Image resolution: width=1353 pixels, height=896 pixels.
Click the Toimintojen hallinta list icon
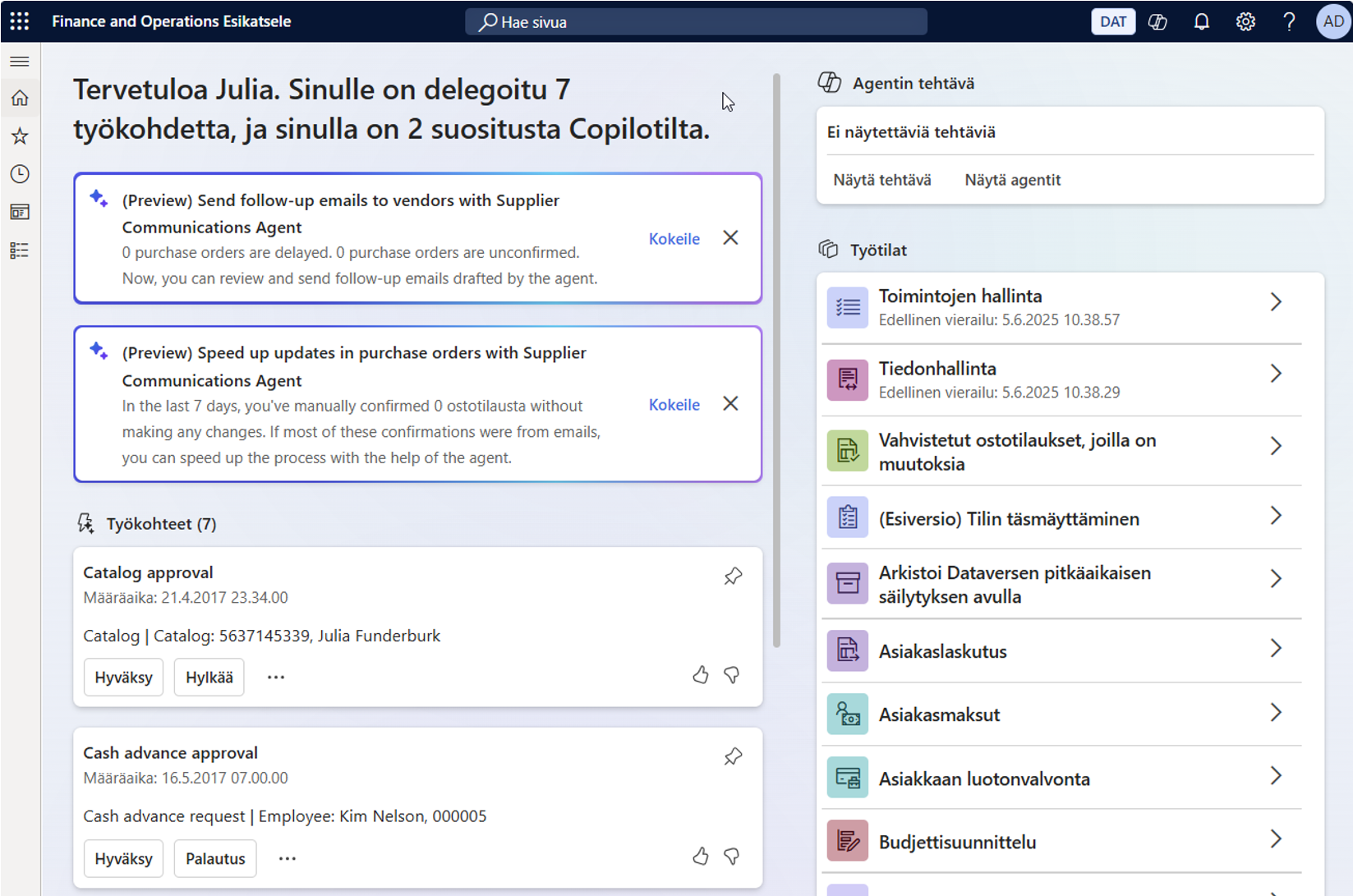[x=848, y=308]
